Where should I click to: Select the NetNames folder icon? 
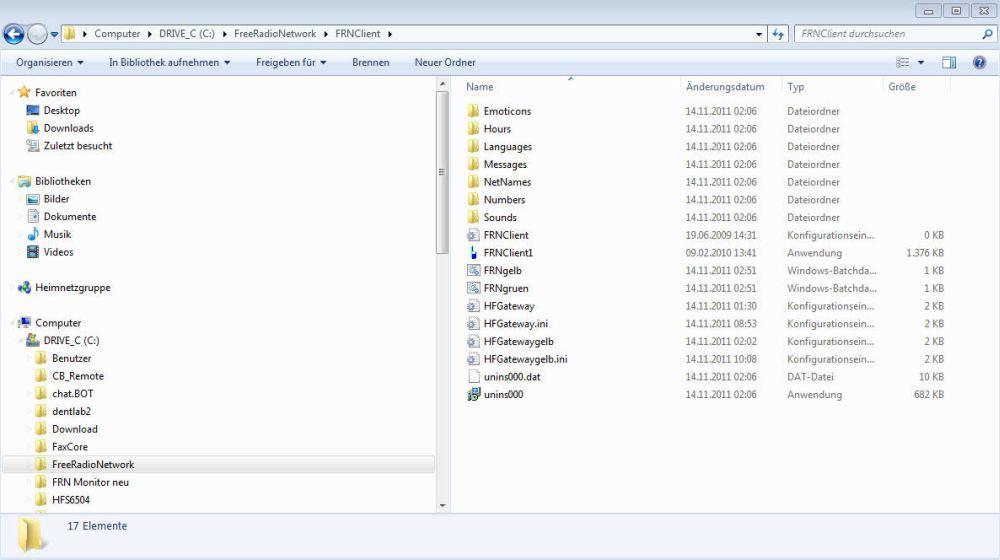coord(473,182)
